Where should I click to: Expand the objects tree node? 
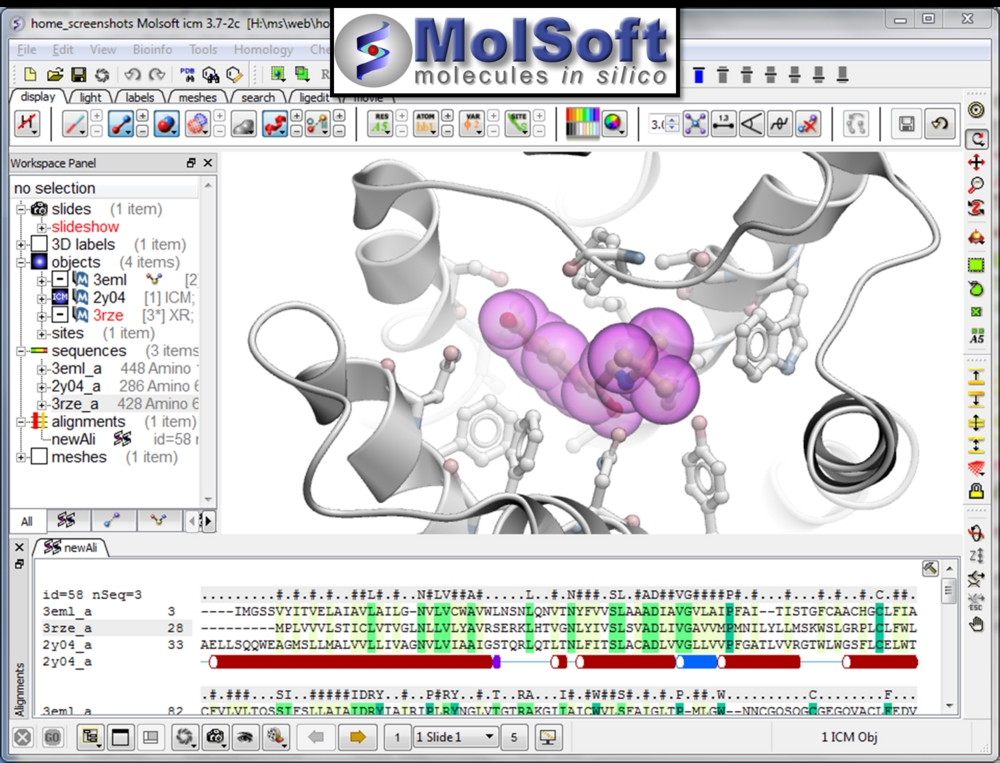[22, 262]
